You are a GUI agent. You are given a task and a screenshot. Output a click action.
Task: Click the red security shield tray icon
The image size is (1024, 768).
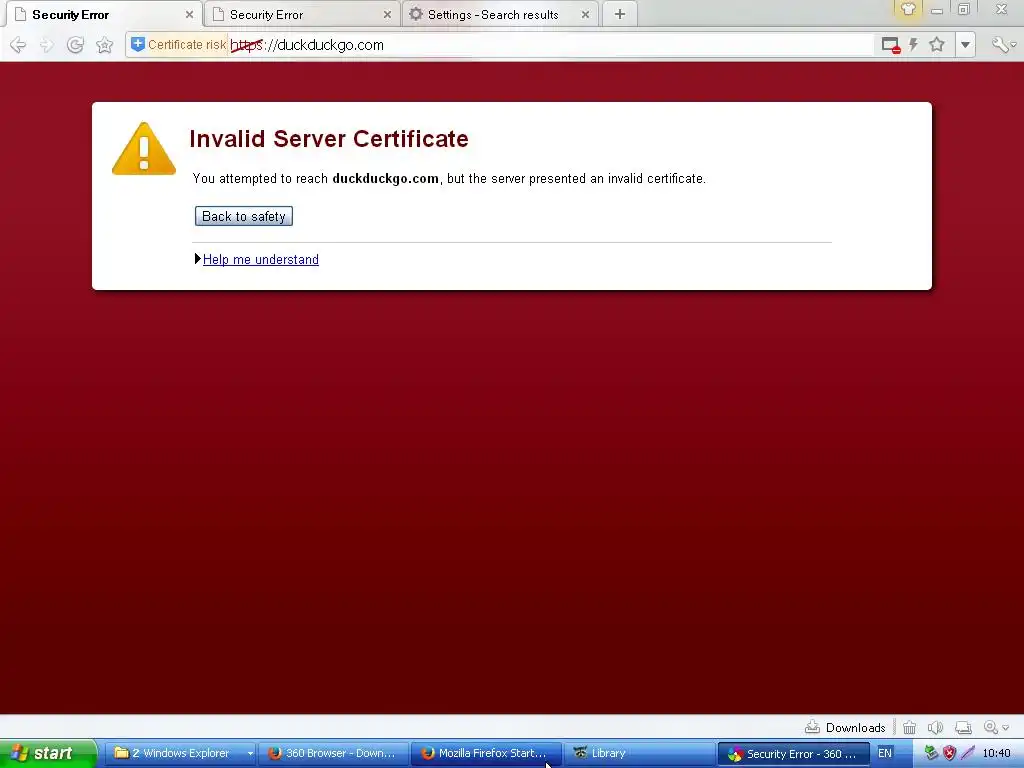coord(950,753)
